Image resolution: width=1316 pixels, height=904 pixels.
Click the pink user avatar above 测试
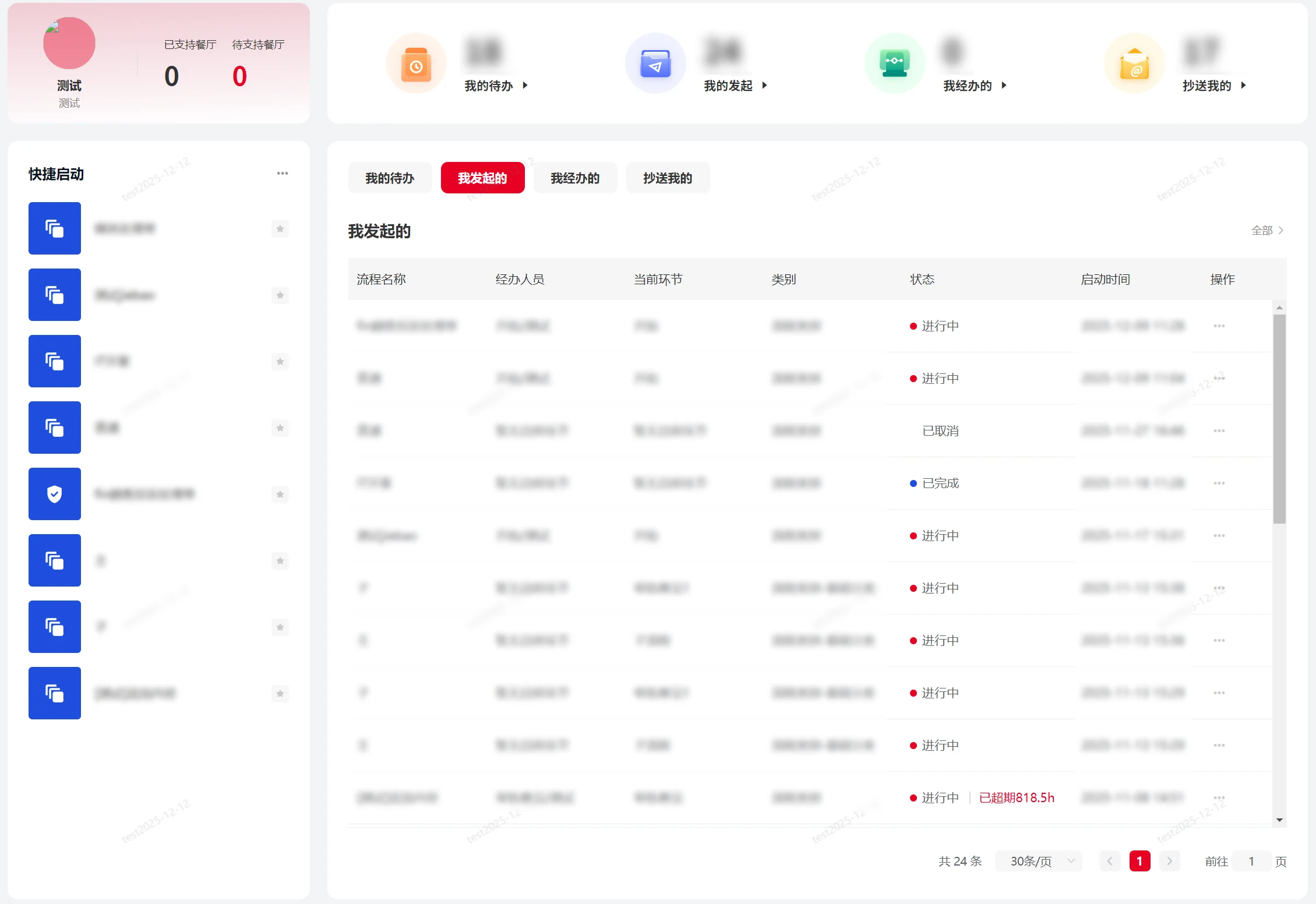click(69, 43)
